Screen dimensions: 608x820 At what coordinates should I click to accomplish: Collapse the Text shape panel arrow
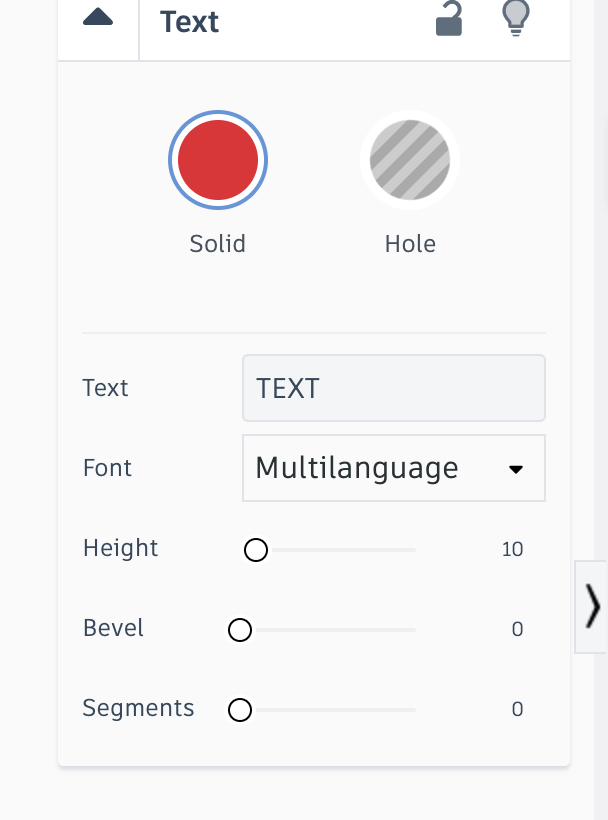(98, 19)
